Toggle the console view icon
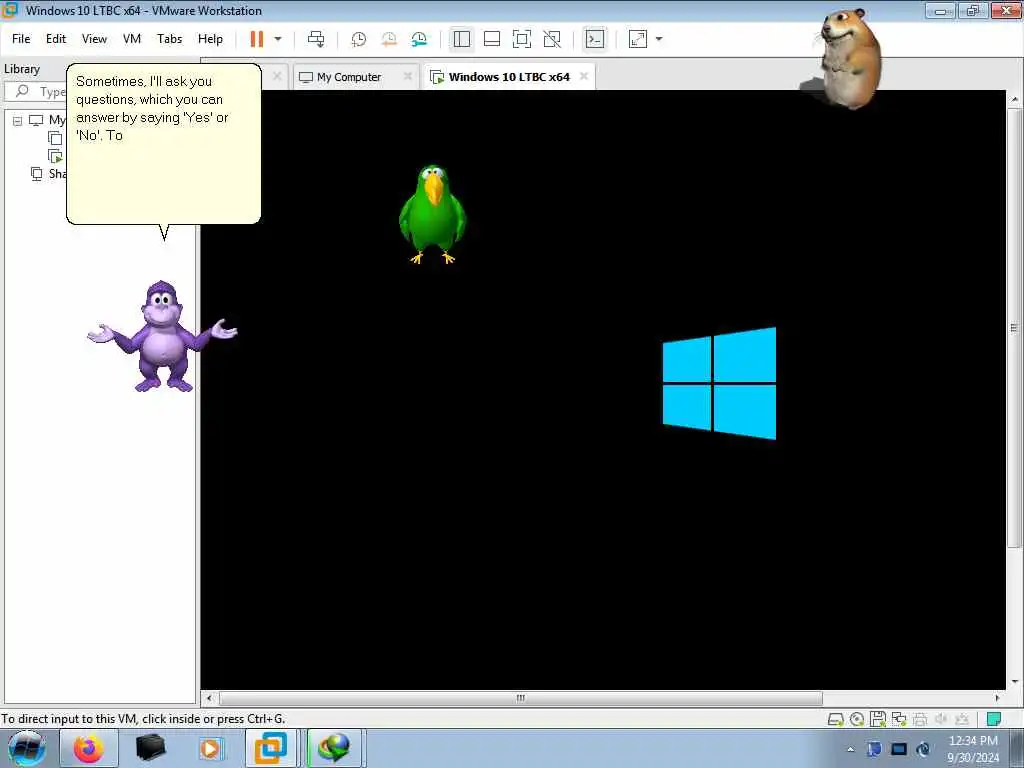This screenshot has width=1024, height=768. pos(595,39)
